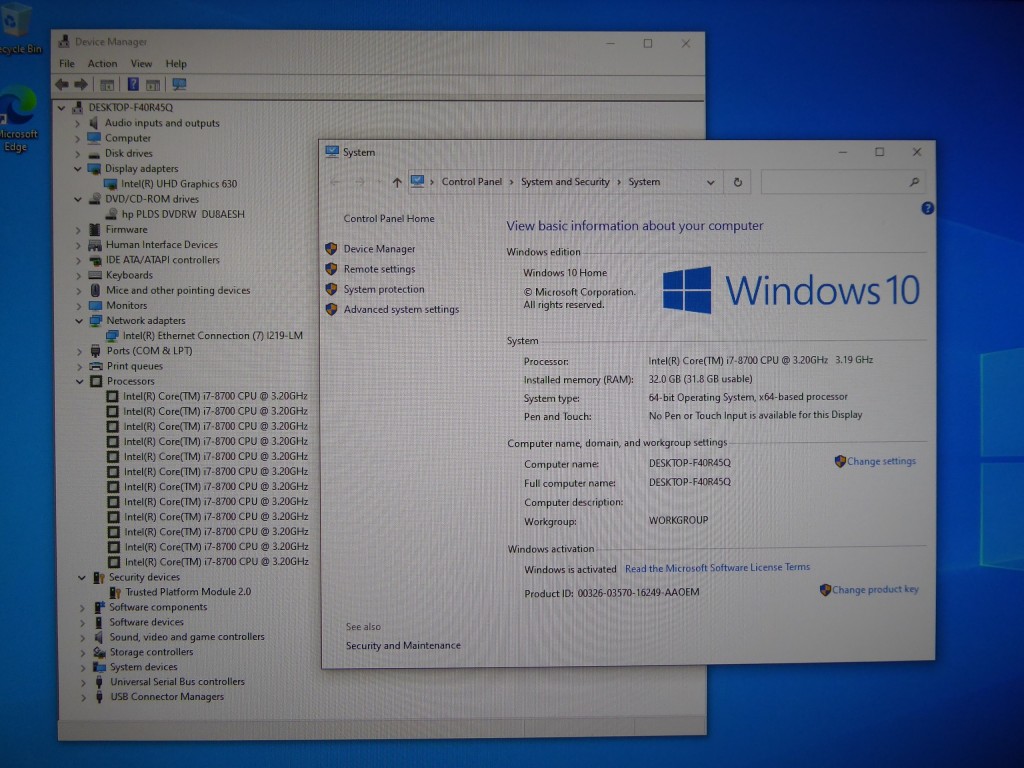Open the address bar history dropdown in System window
The width and height of the screenshot is (1024, 768).
click(711, 182)
